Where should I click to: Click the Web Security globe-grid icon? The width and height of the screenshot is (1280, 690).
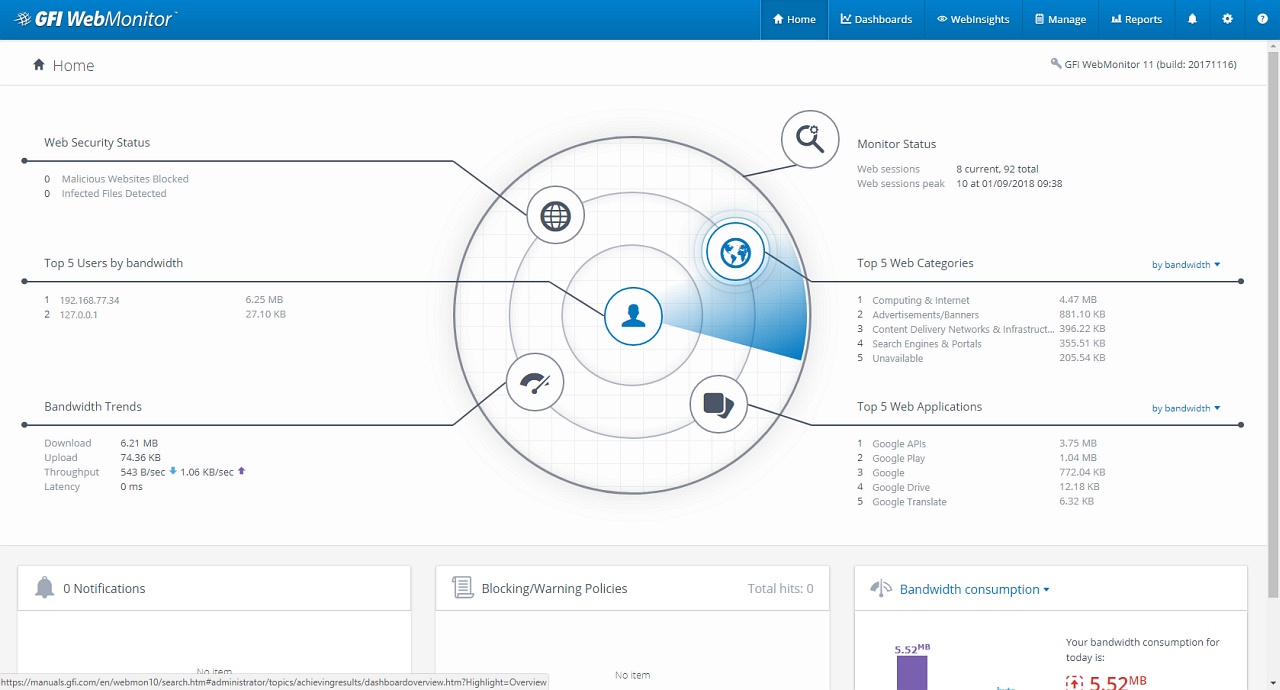[555, 215]
